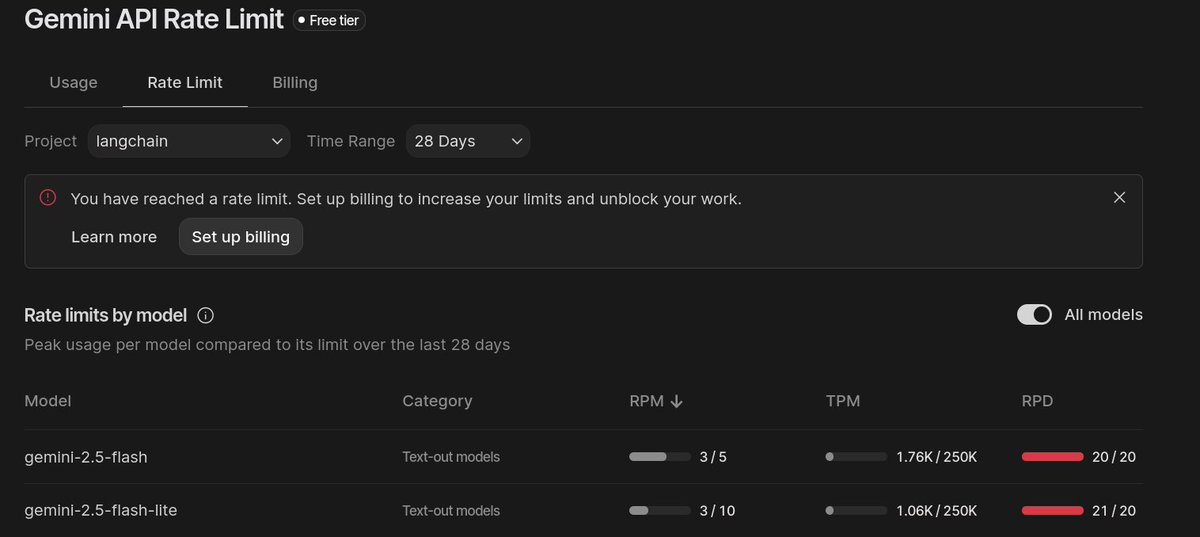Click Text-out models in the gemini-2.5-flash row

click(x=451, y=457)
